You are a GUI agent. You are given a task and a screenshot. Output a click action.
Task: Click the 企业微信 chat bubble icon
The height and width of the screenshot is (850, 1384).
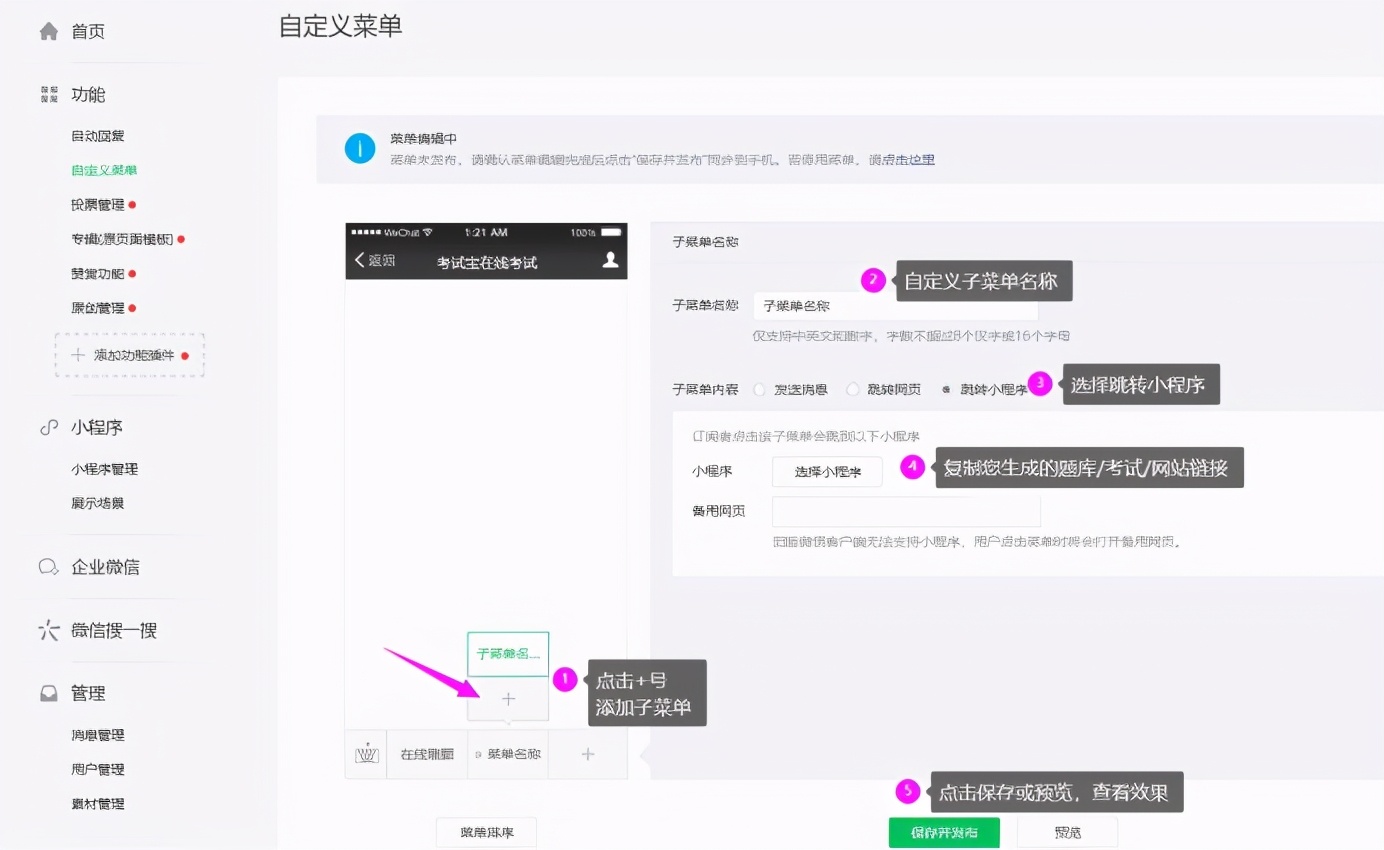click(48, 567)
